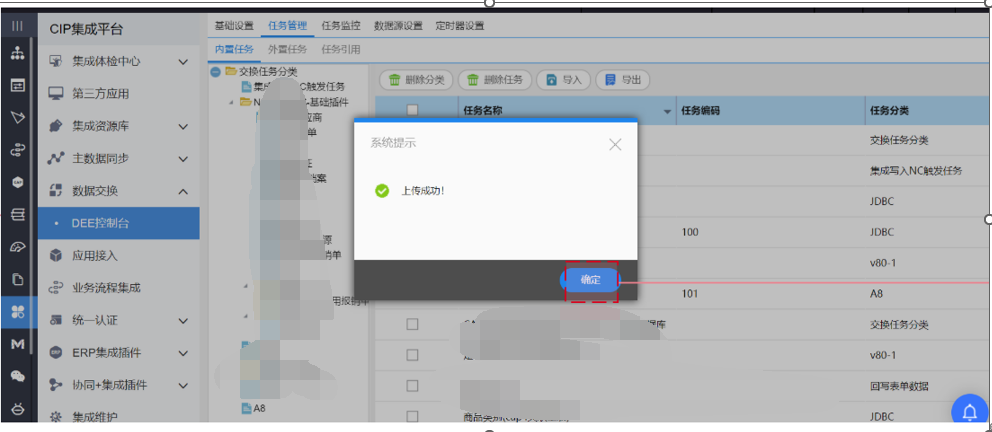
Task: Open the WeChat bubbles icon in dark strip
Action: click(x=18, y=376)
